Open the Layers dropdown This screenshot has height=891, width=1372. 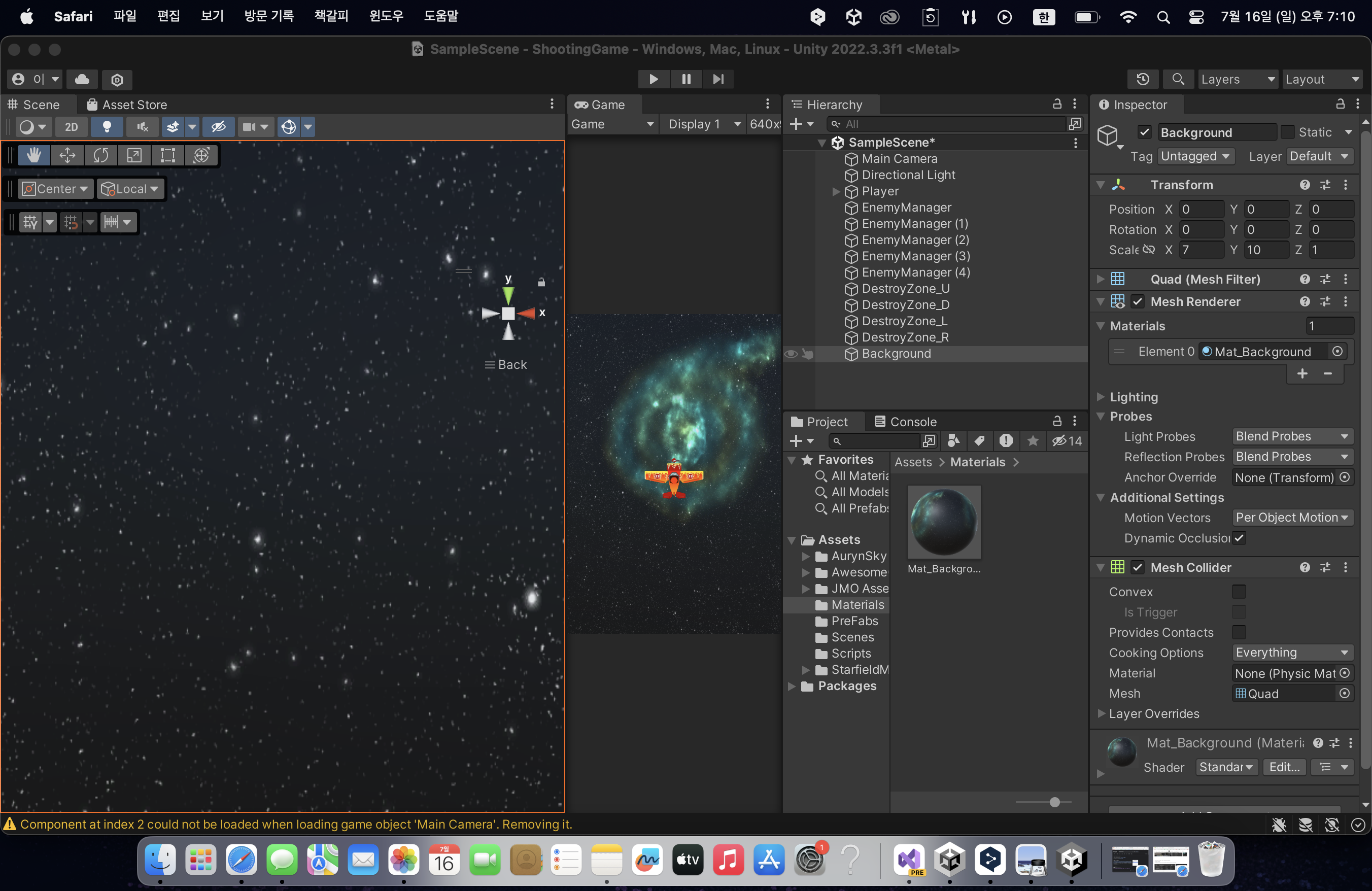tap(1237, 79)
